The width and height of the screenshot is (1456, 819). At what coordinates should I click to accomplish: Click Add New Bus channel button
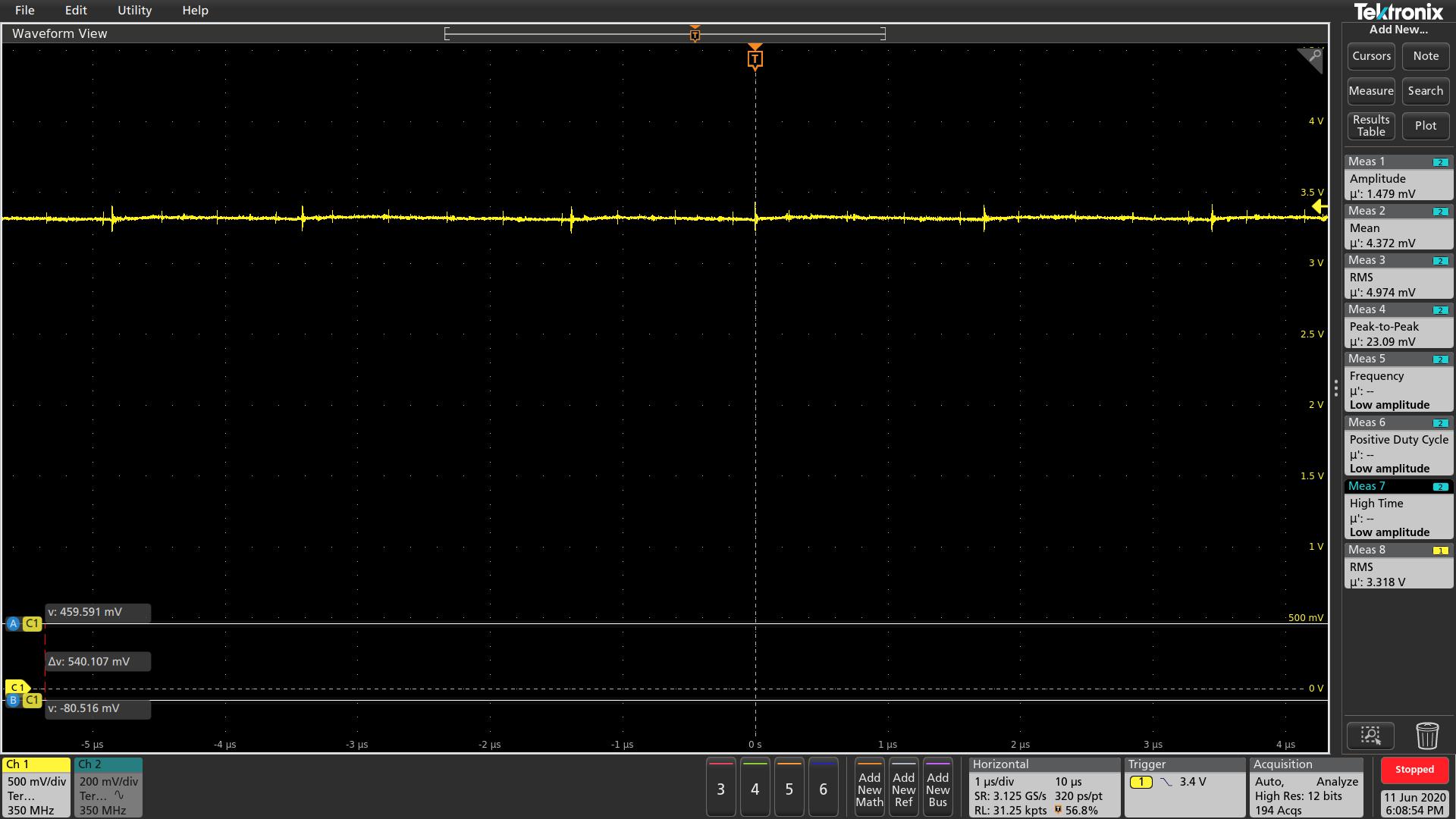[937, 789]
